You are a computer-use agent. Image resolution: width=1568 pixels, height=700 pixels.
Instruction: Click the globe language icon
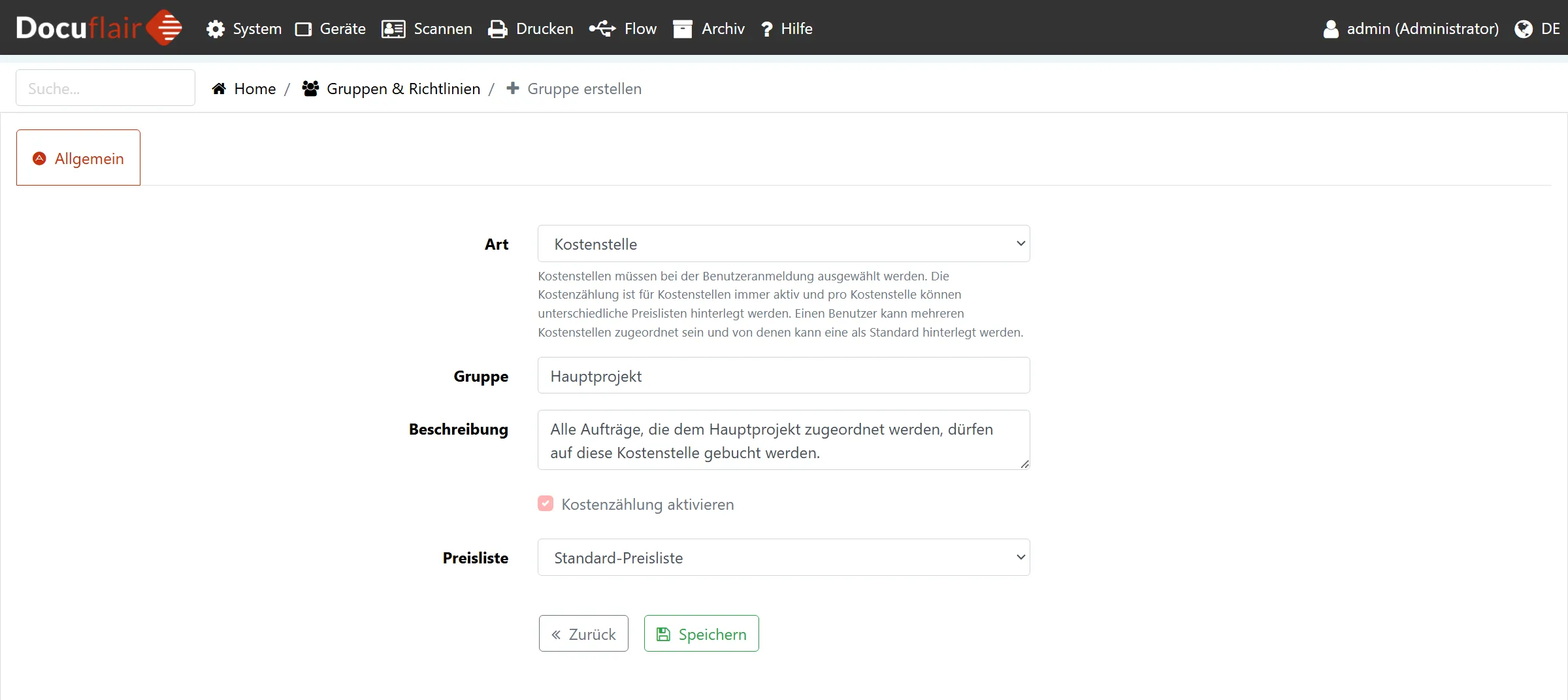tap(1524, 29)
